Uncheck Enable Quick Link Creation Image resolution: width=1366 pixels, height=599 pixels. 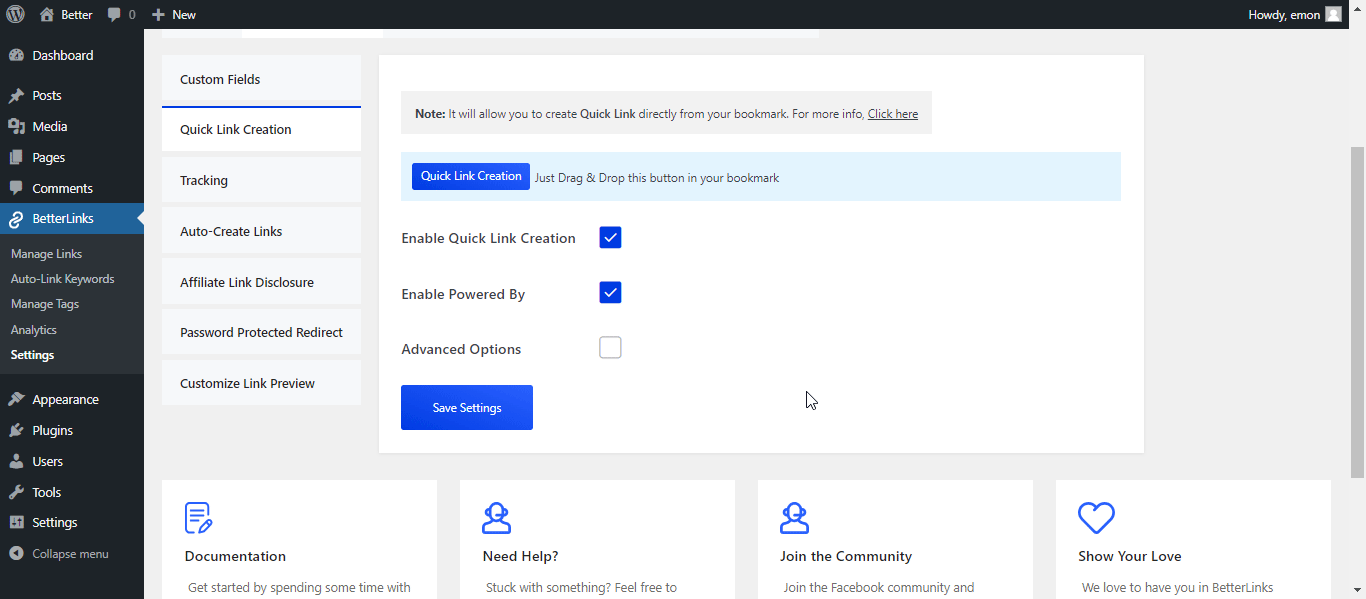coord(610,237)
